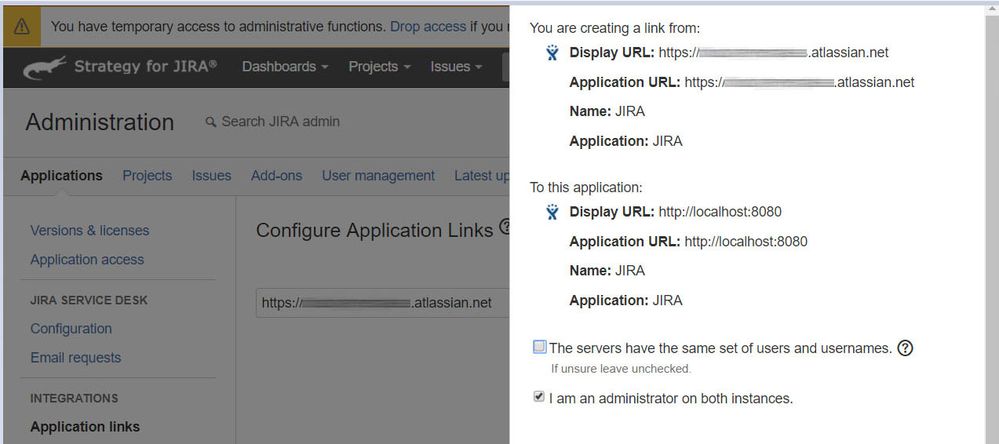Click the Search JIRA admin field
The width and height of the screenshot is (999, 444).
click(280, 122)
